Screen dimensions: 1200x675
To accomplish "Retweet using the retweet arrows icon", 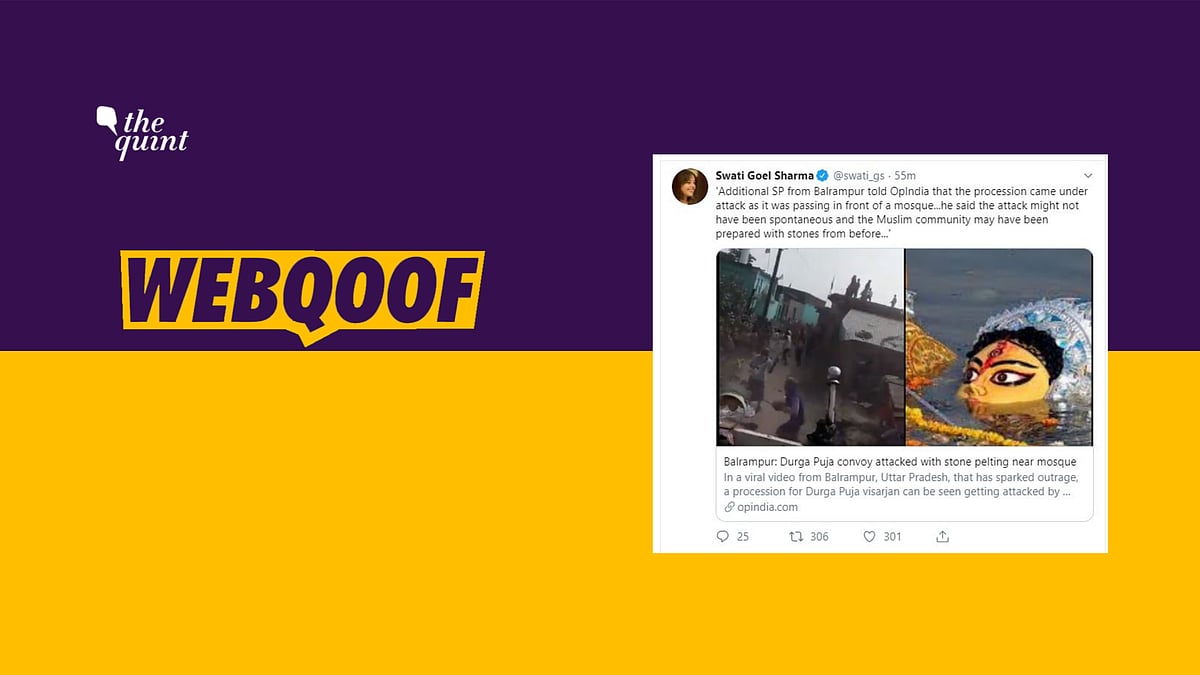I will pos(796,537).
